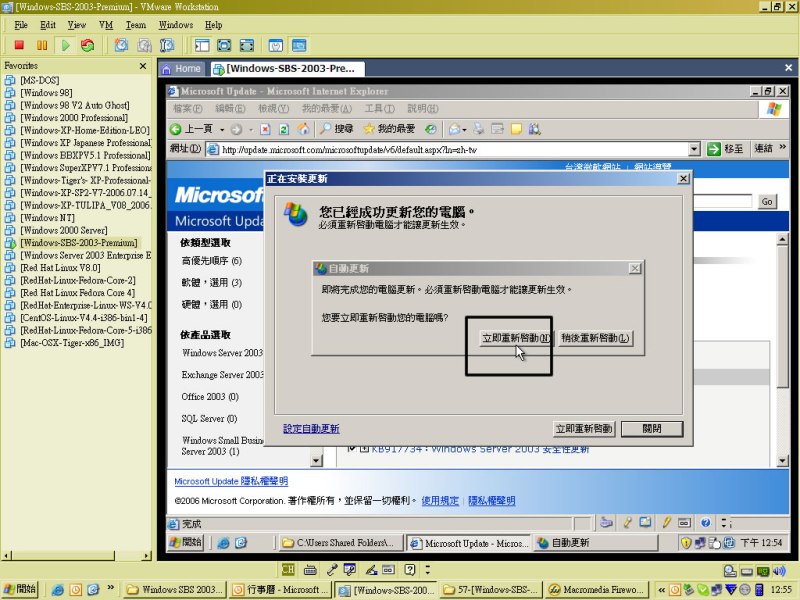This screenshot has width=800, height=600.
Task: Click the red Power Off button
Action: point(19,45)
